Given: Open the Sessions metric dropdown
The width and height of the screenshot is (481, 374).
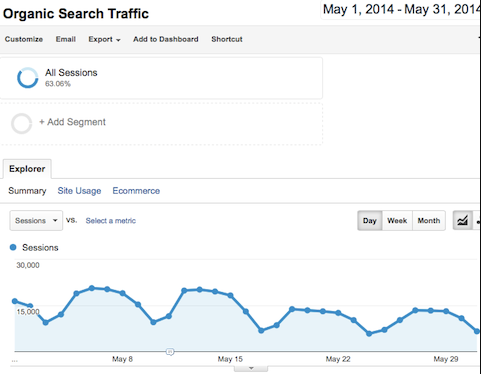Looking at the screenshot, I should [x=36, y=220].
